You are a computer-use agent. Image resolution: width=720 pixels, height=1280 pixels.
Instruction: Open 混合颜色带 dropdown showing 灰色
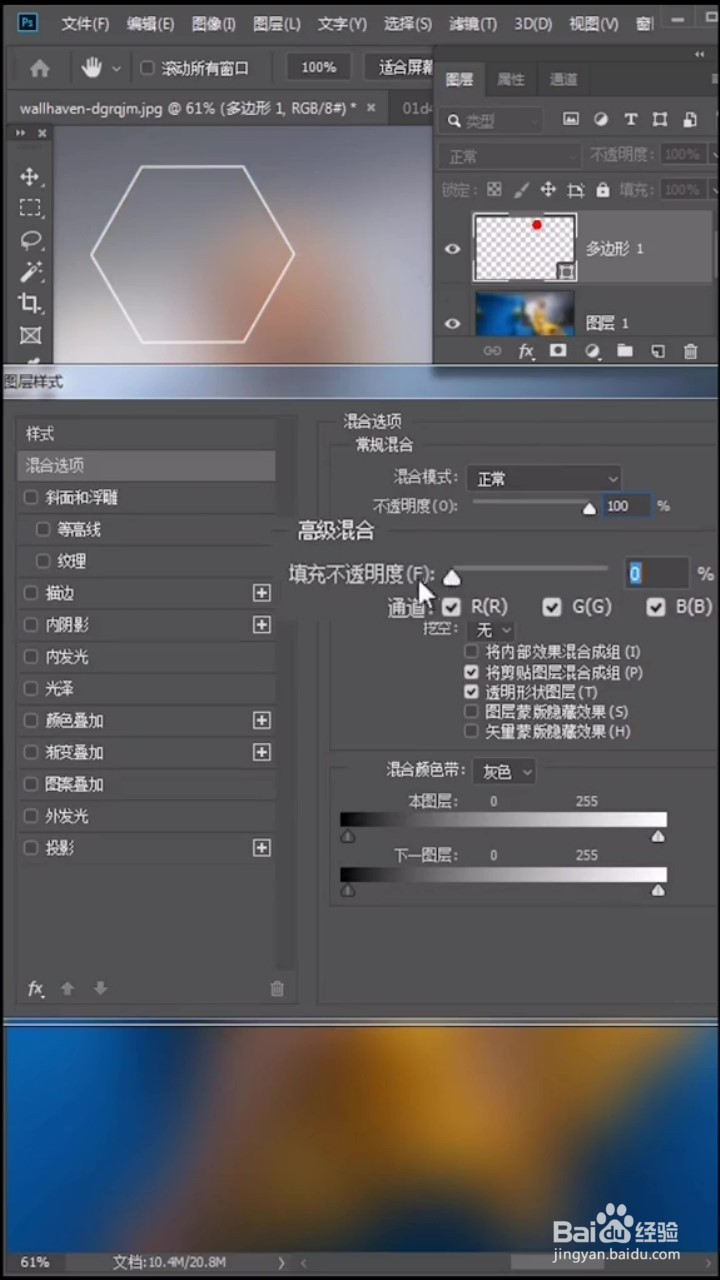coord(504,772)
